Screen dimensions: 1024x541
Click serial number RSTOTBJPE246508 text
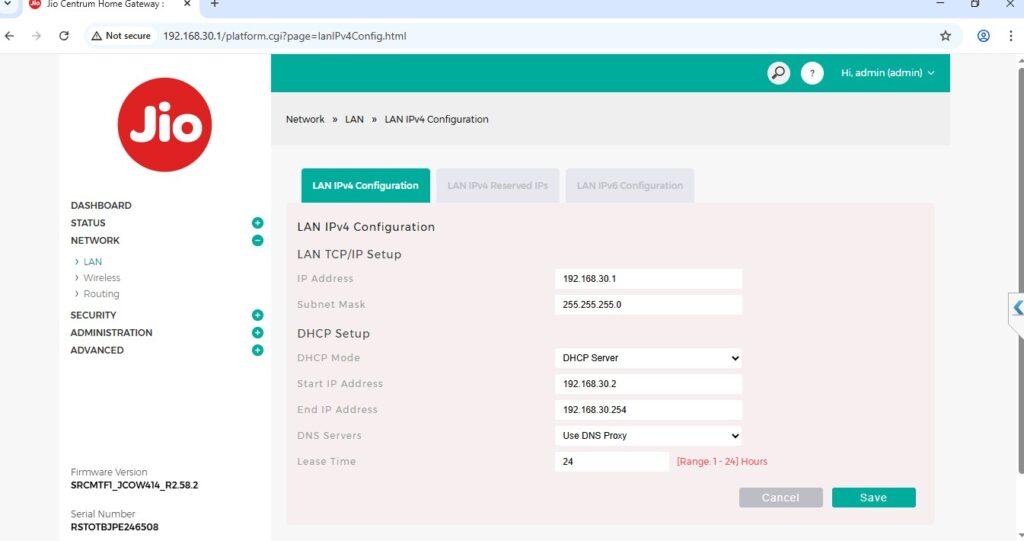114,527
